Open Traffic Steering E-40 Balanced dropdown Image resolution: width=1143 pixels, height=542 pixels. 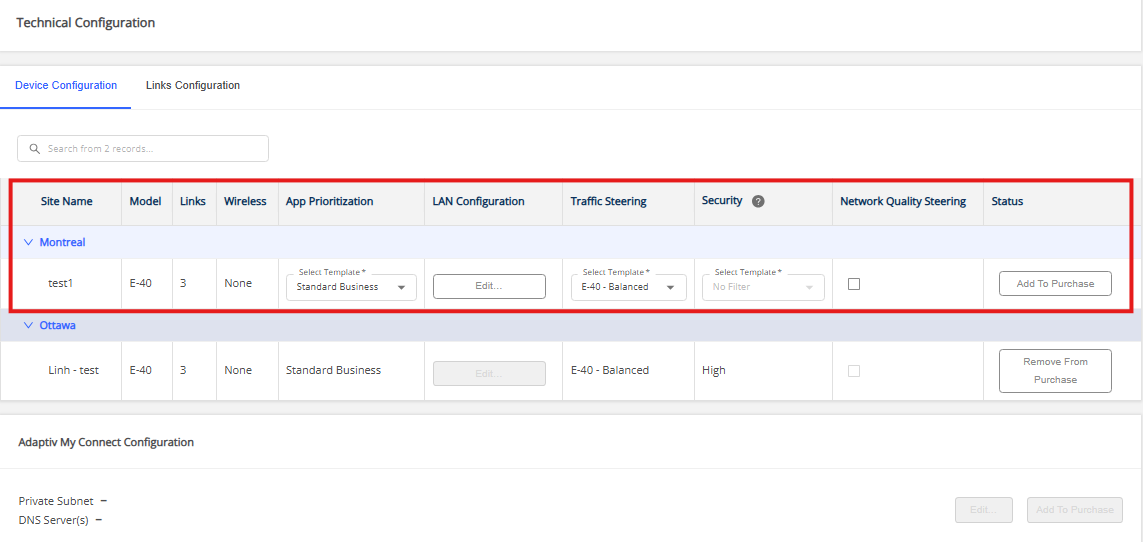click(x=628, y=287)
